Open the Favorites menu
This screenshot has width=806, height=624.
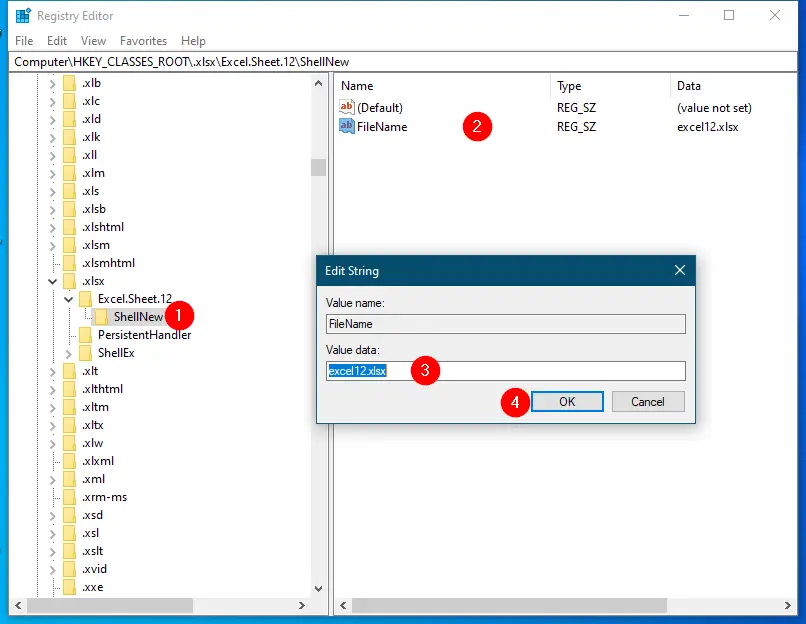point(143,41)
